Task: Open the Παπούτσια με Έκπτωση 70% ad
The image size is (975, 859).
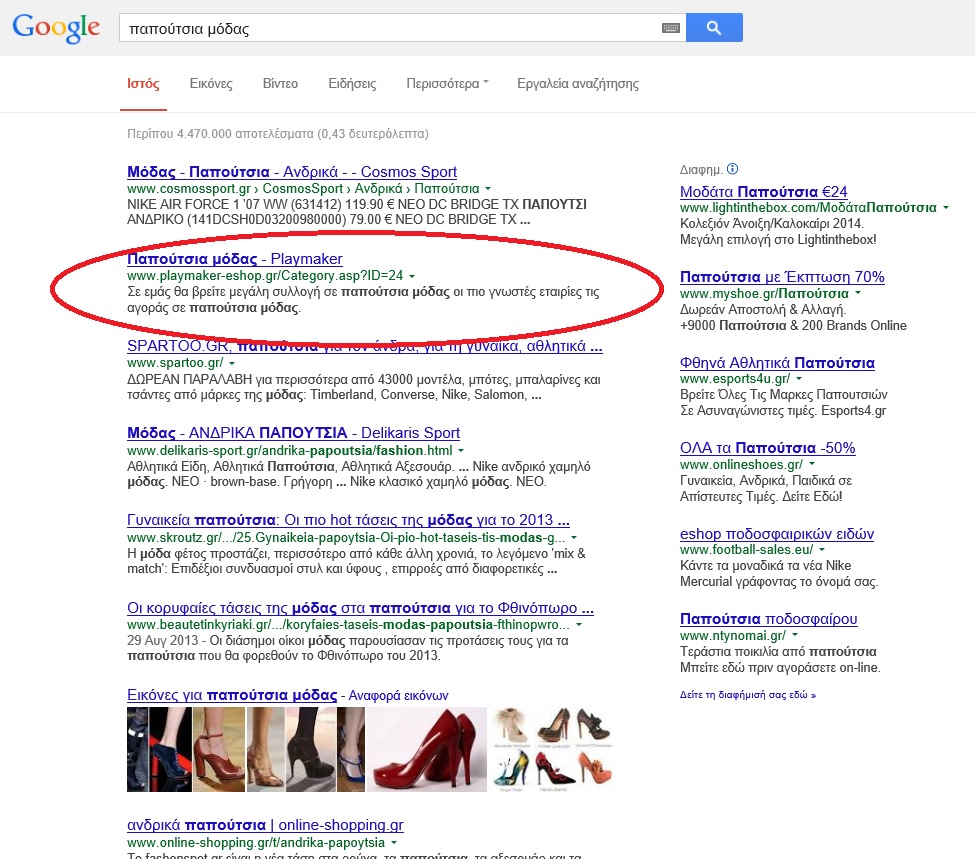Action: pyautogui.click(x=782, y=277)
